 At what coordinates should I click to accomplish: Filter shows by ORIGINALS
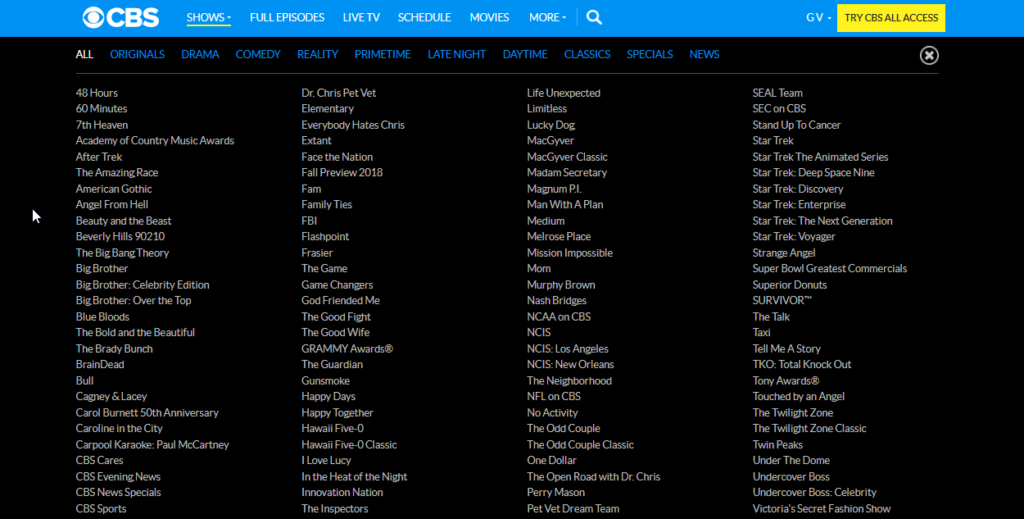point(137,54)
